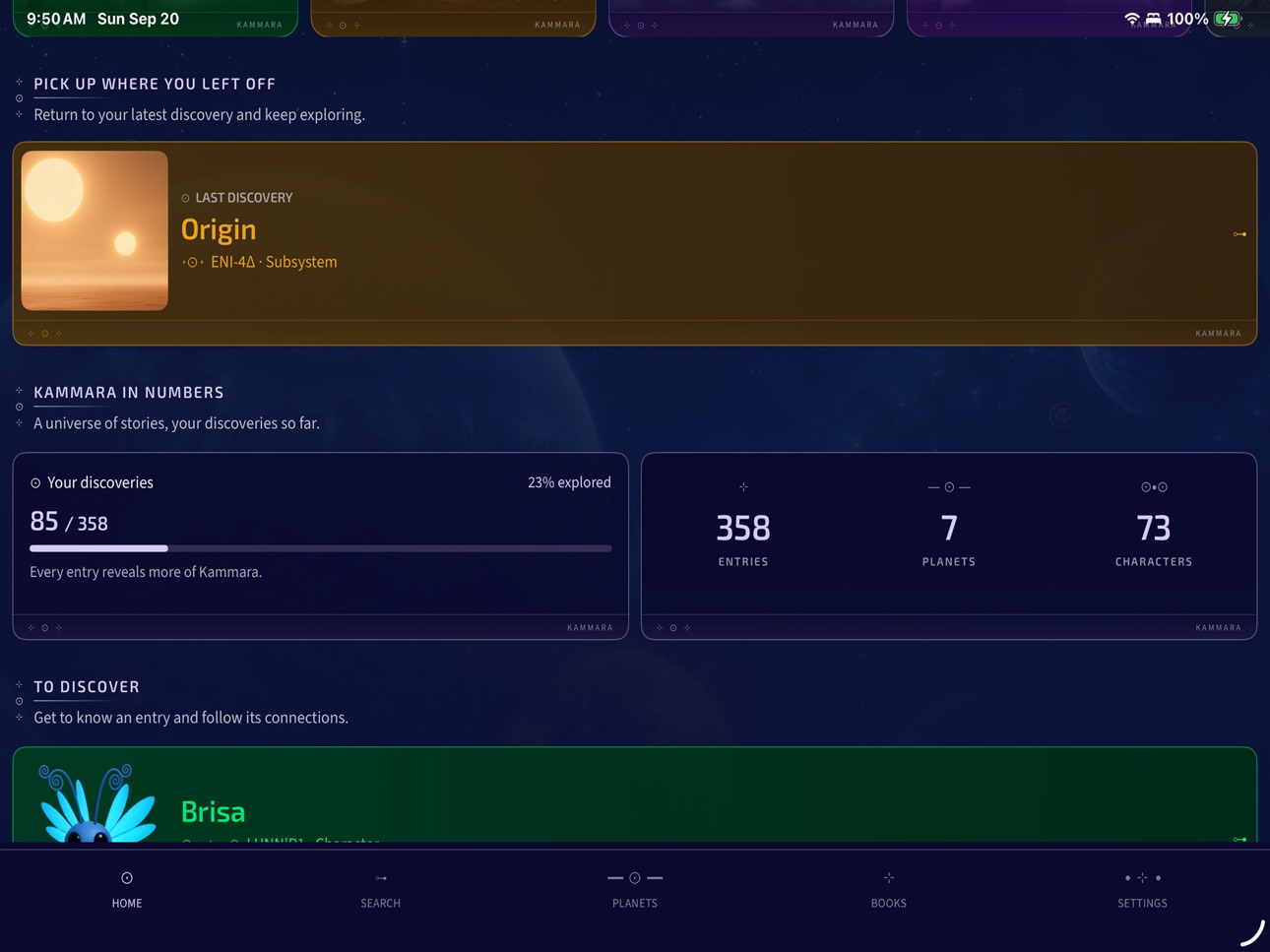Screen dimensions: 1270x952
Task: Click "Get to know an entry" subtitle
Action: pyautogui.click(x=191, y=718)
